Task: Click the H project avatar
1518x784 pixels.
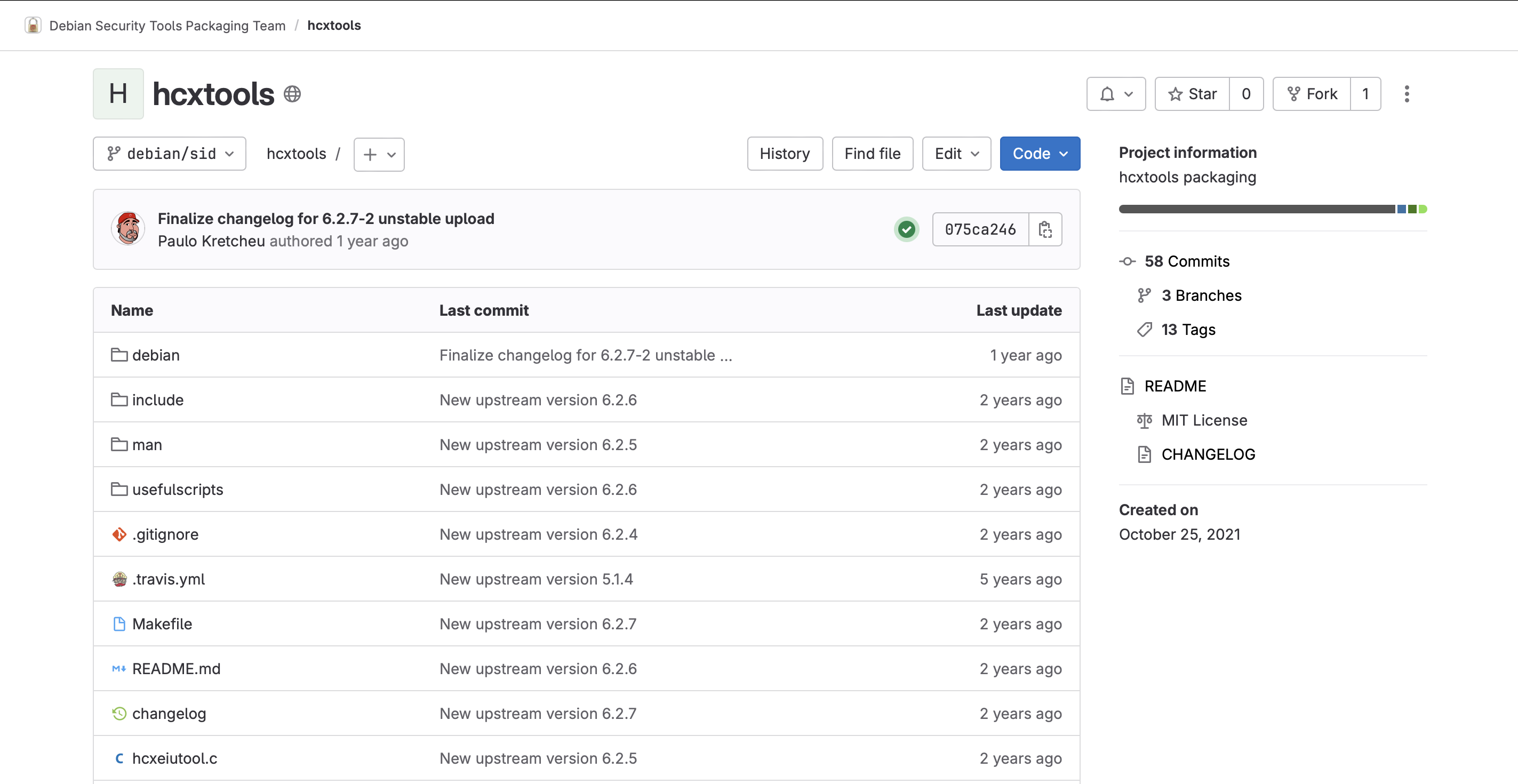Action: tap(118, 94)
